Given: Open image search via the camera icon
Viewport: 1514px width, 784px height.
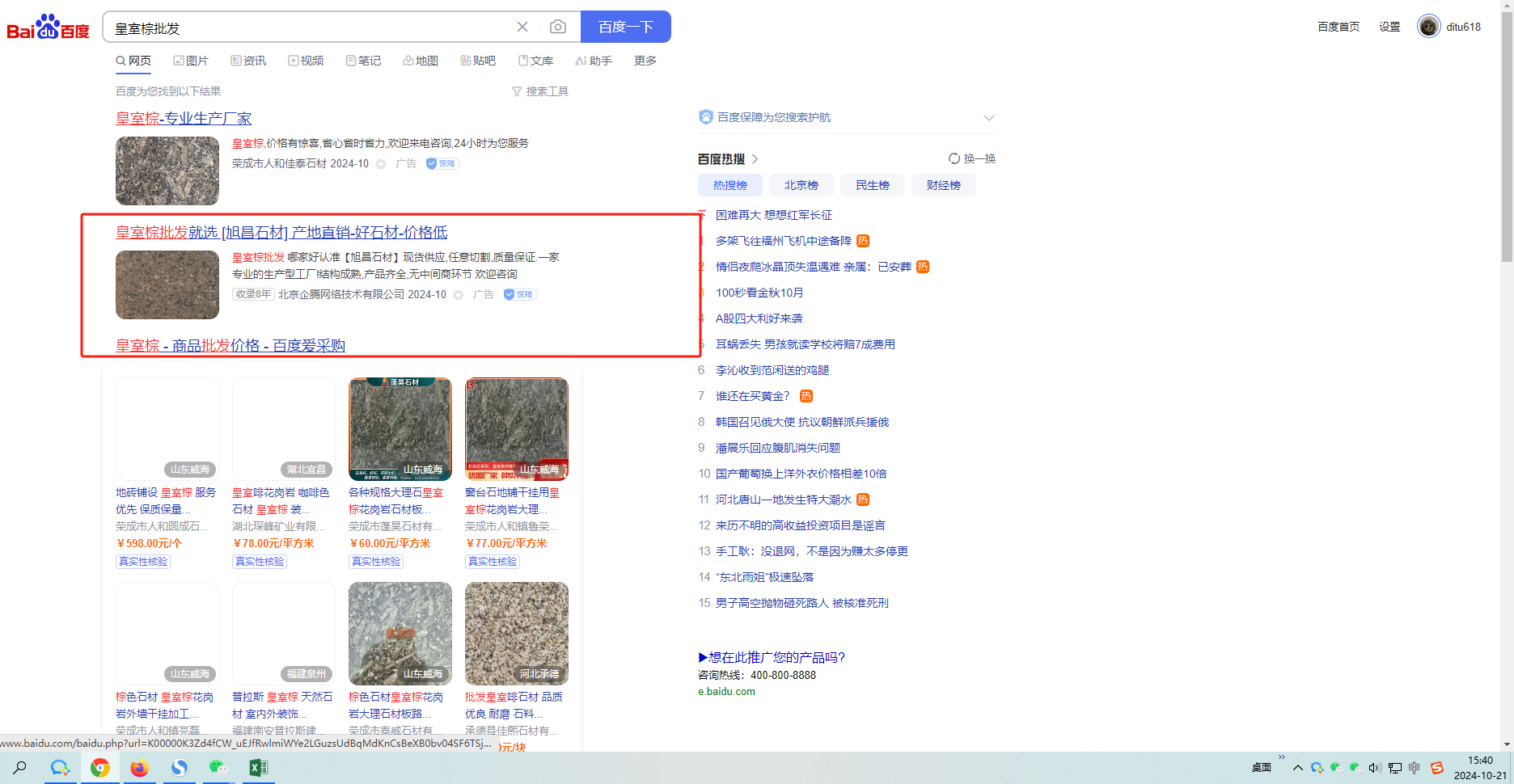Looking at the screenshot, I should [x=558, y=27].
